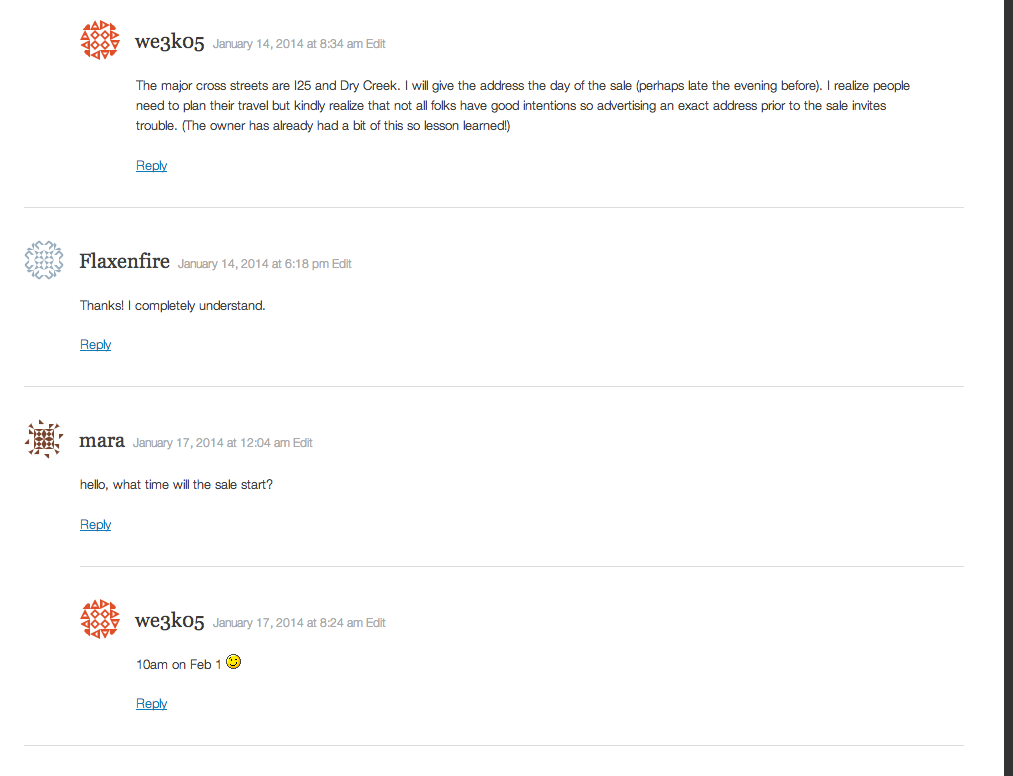1013x776 pixels.
Task: Click mara's brown avatar icon
Action: [43, 439]
